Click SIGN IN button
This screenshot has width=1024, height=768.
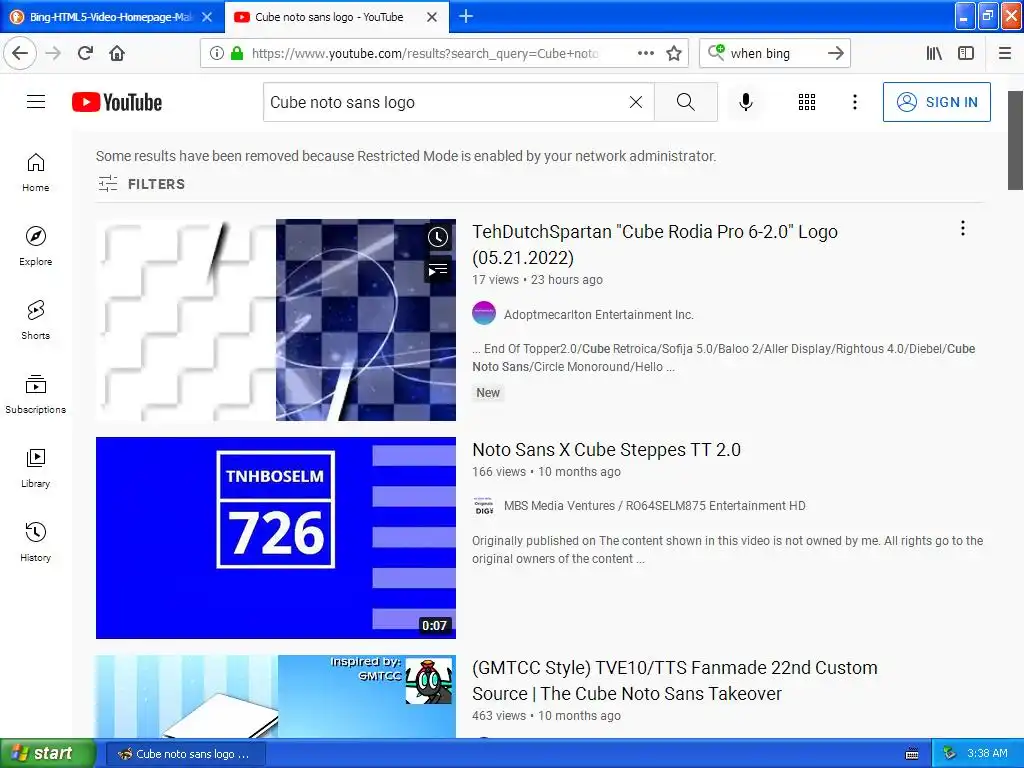click(936, 102)
